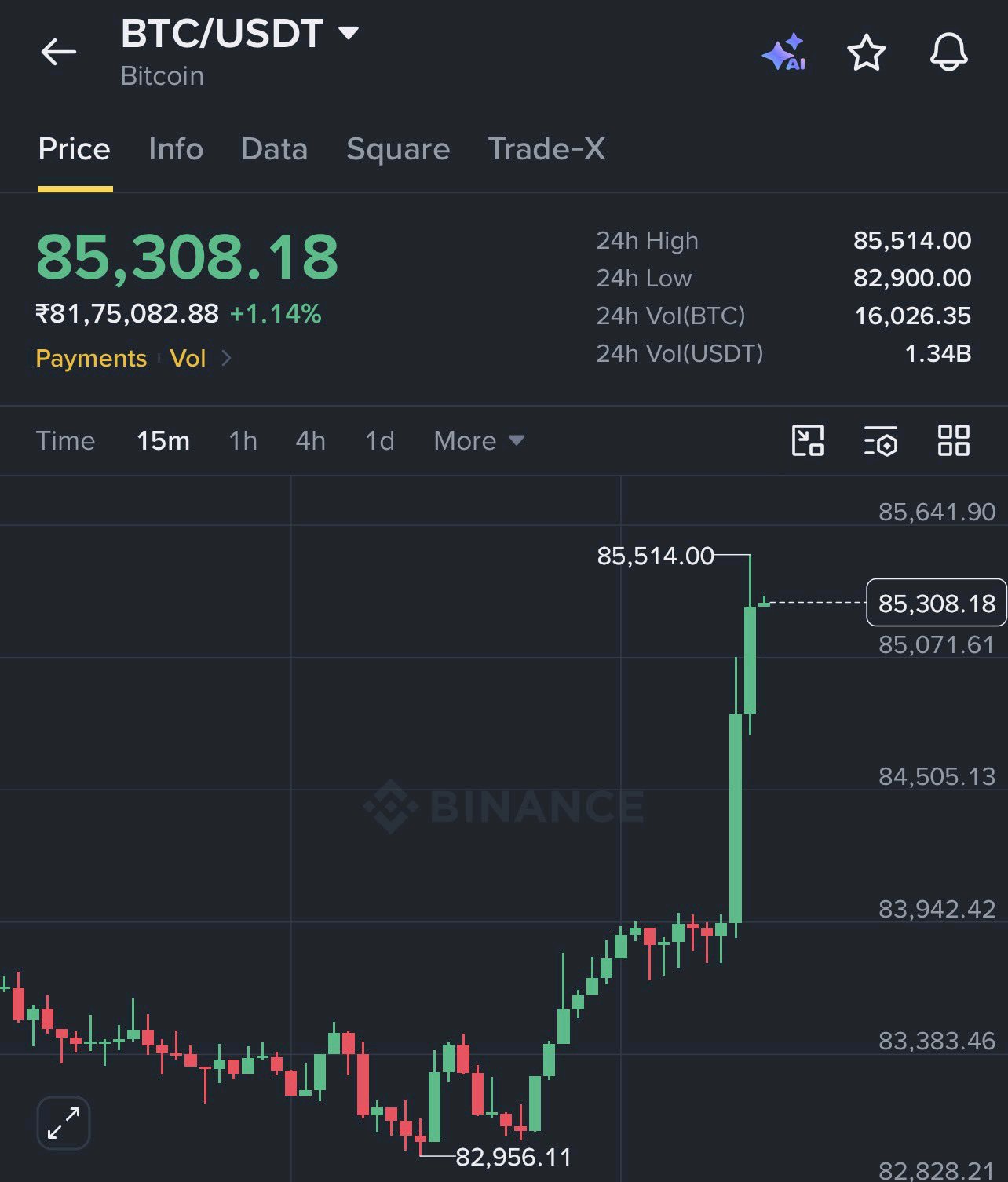Switch to the Price tab

(x=75, y=149)
